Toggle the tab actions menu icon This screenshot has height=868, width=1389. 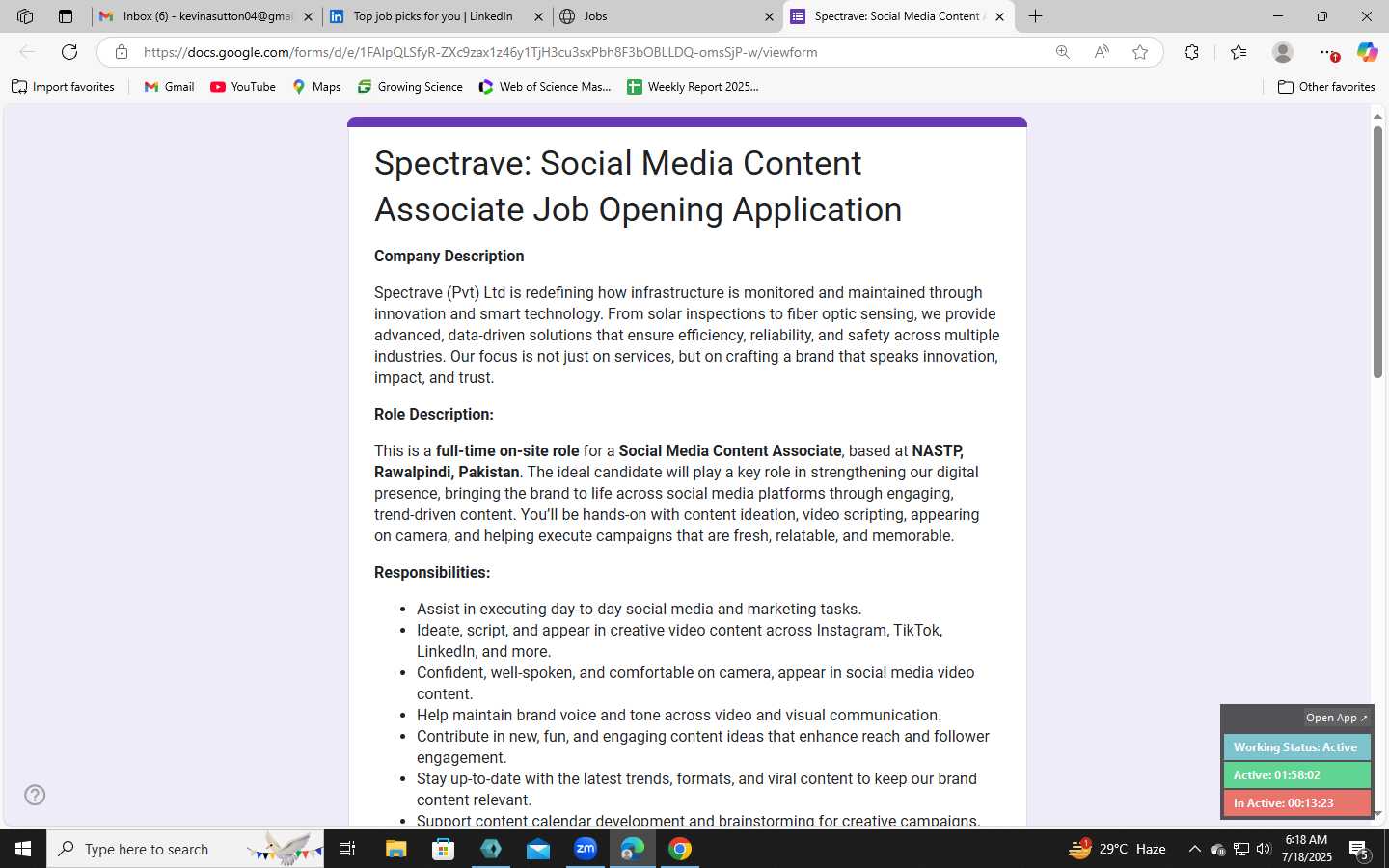66,16
